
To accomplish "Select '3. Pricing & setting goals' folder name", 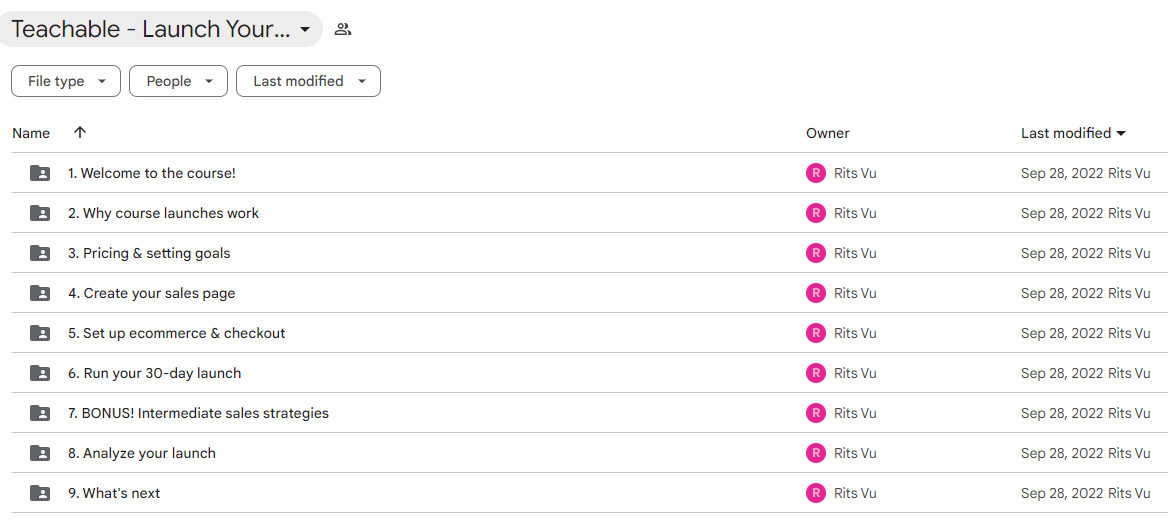I will click(149, 253).
